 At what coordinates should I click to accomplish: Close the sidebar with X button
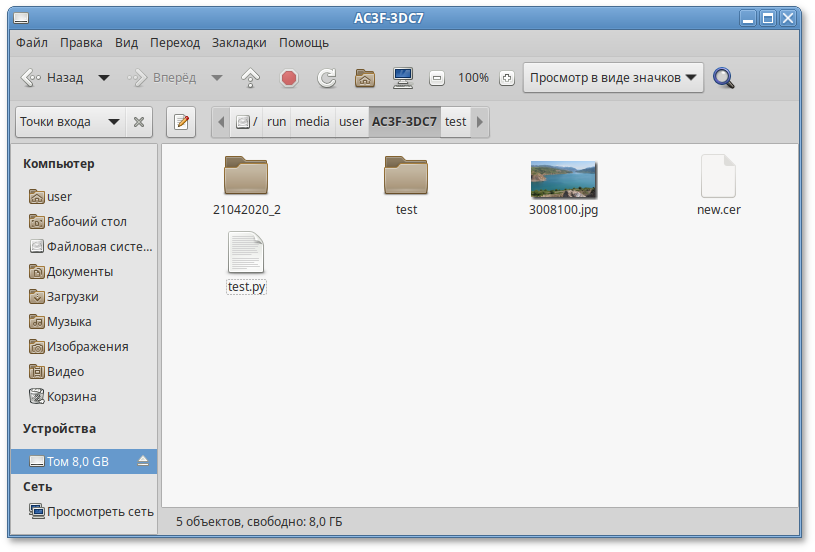click(139, 122)
